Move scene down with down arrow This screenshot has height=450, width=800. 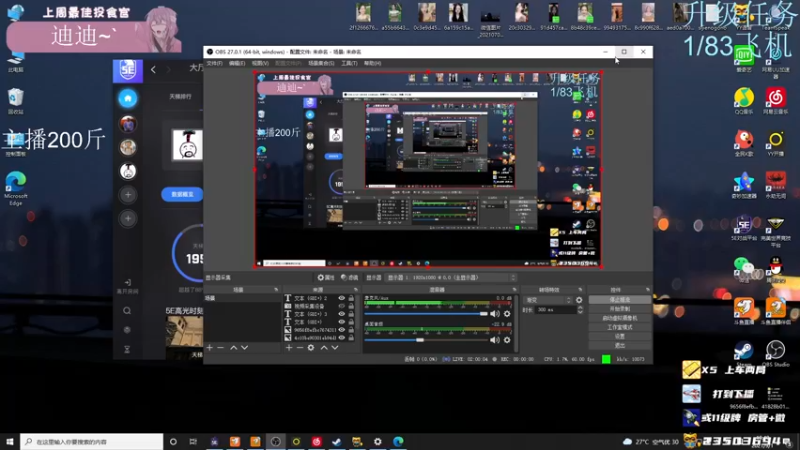tap(244, 347)
